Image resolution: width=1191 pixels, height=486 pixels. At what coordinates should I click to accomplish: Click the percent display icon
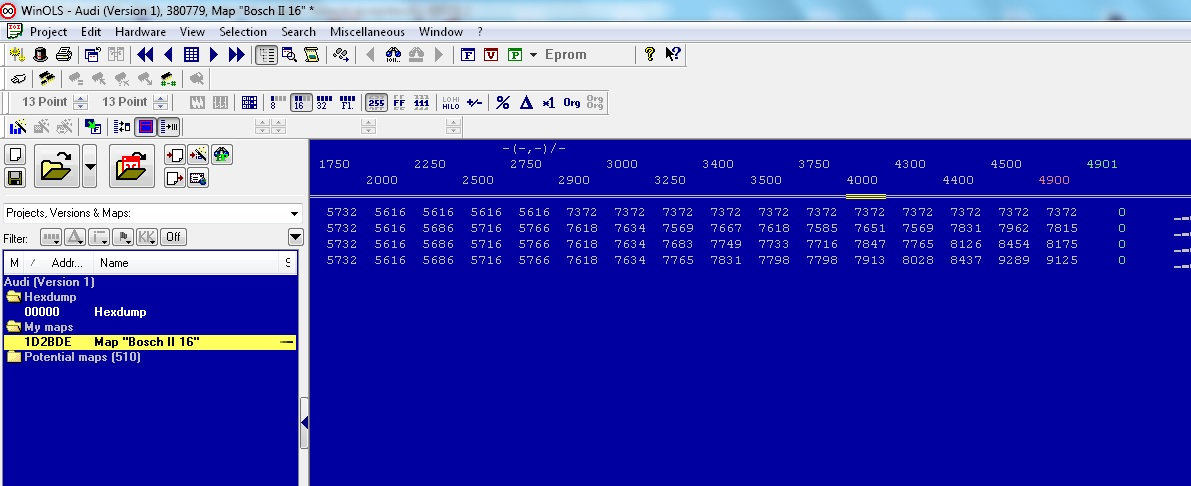pyautogui.click(x=503, y=102)
